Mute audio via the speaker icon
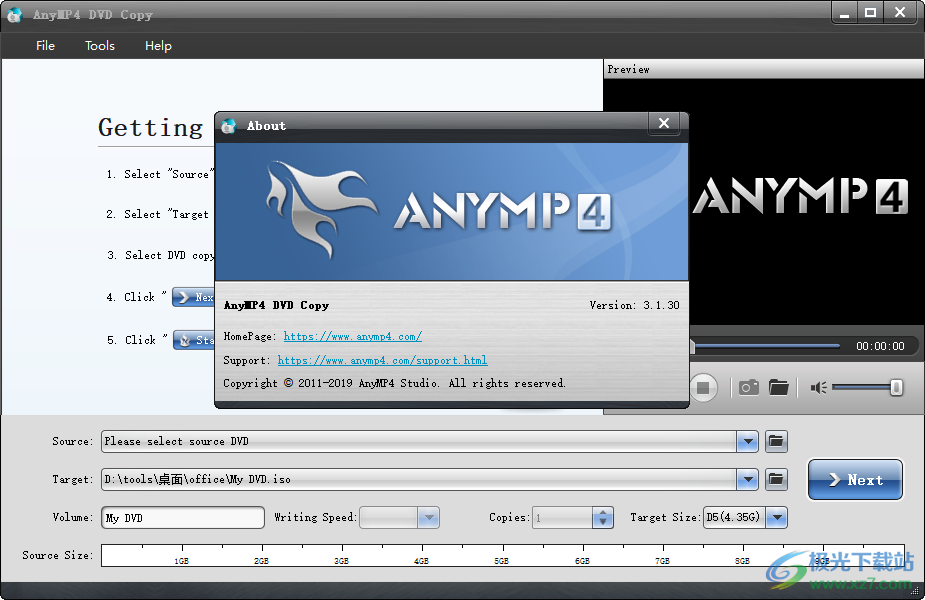 click(x=820, y=387)
